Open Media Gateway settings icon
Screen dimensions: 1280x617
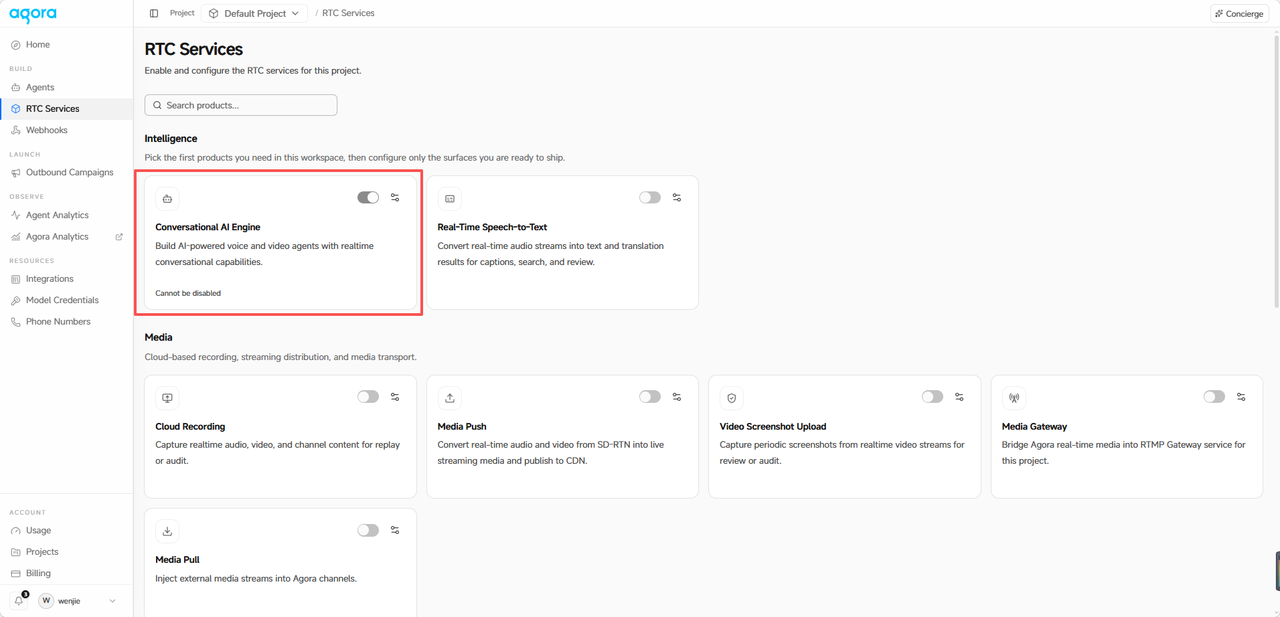1241,397
